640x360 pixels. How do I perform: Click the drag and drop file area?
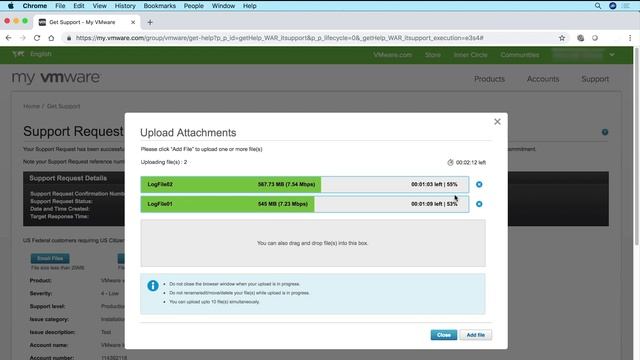pos(313,243)
